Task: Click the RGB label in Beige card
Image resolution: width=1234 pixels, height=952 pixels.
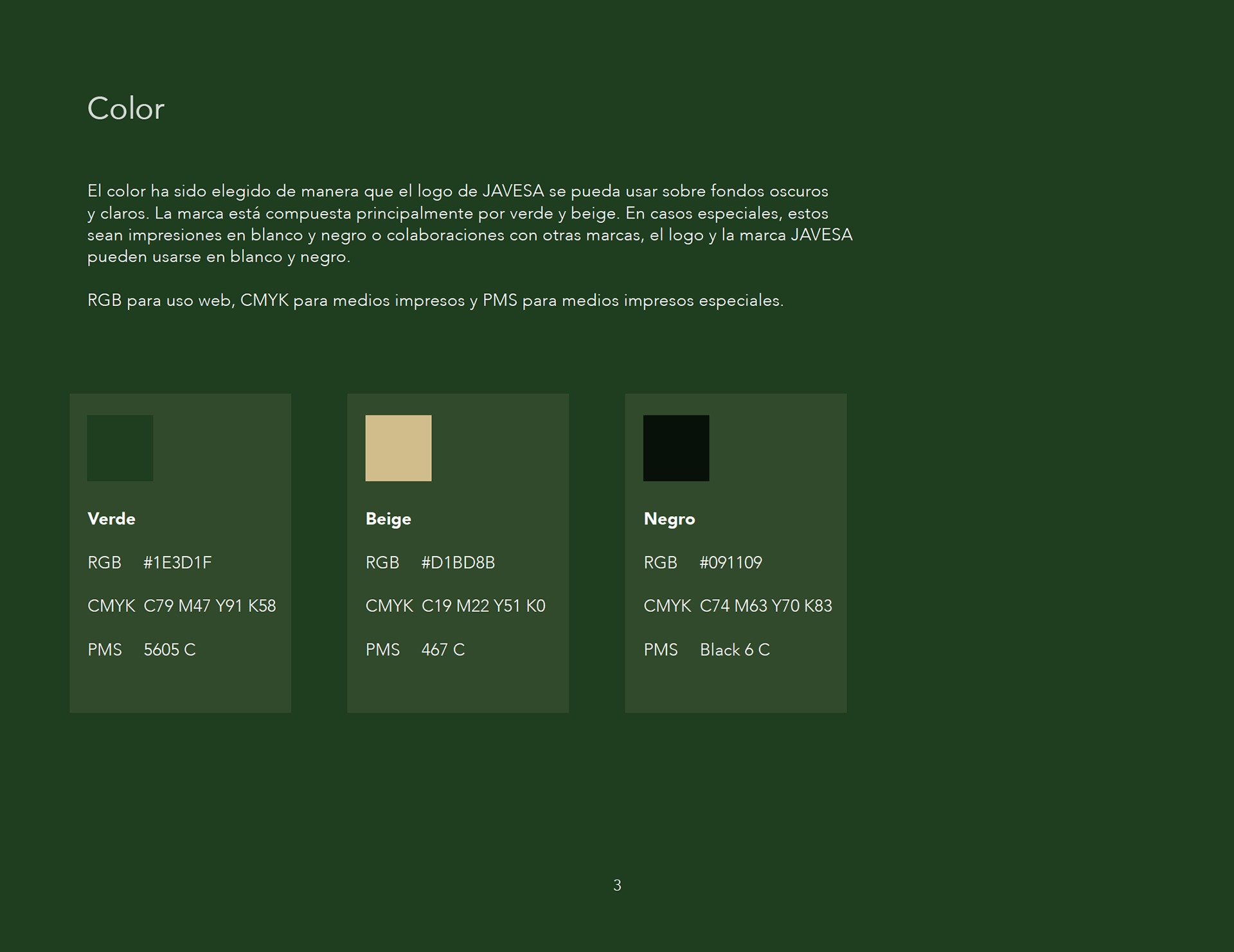Action: (x=382, y=562)
